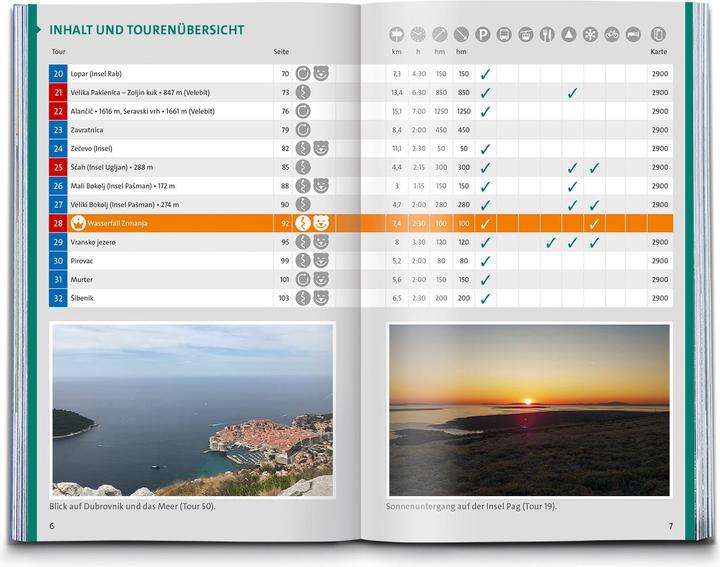Click the crown top-tour icon in row 28
Screen dimensions: 720x567
click(x=79, y=223)
